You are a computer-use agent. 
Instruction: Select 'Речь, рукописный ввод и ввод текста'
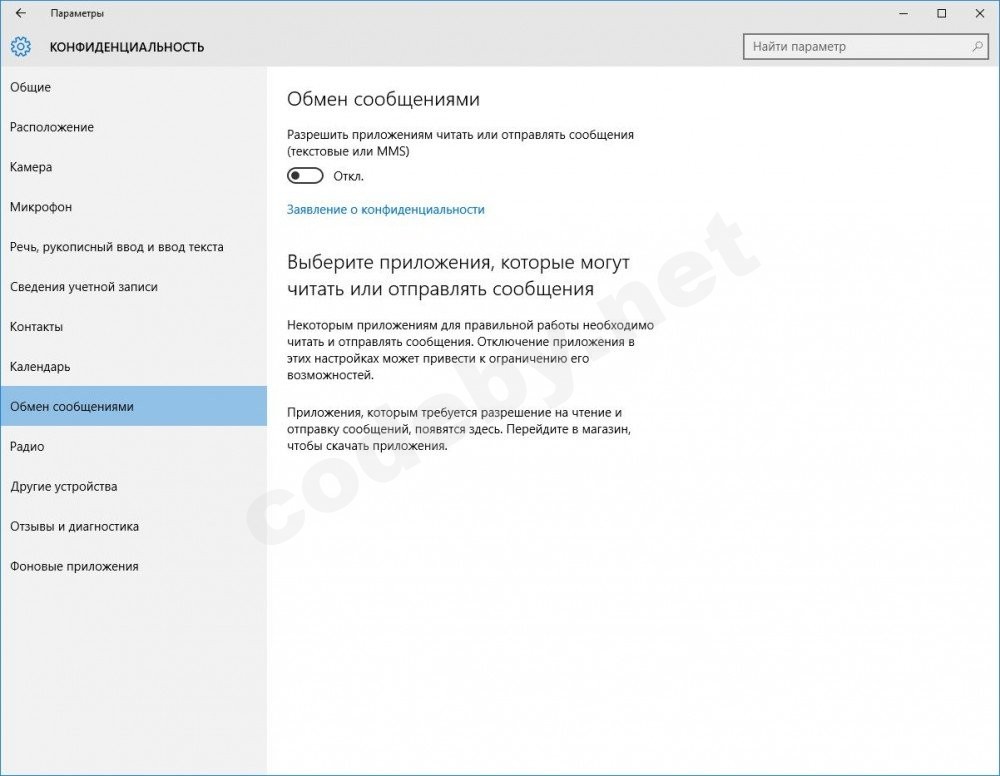tap(133, 247)
